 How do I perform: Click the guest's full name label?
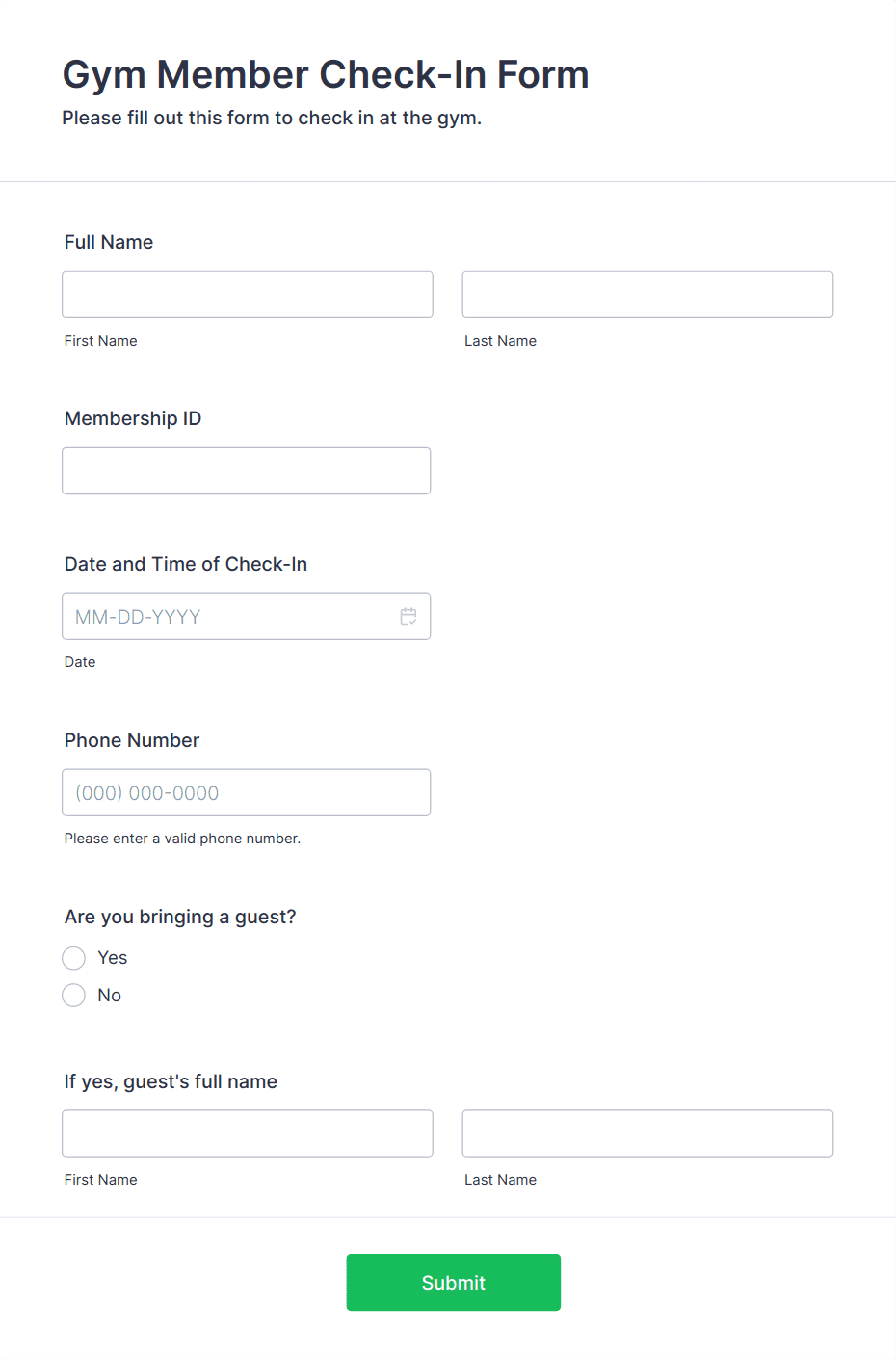click(171, 1081)
